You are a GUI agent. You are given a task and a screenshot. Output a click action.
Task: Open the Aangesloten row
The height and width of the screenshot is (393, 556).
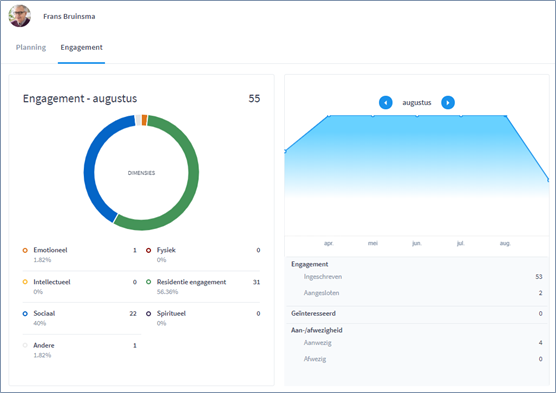click(417, 293)
